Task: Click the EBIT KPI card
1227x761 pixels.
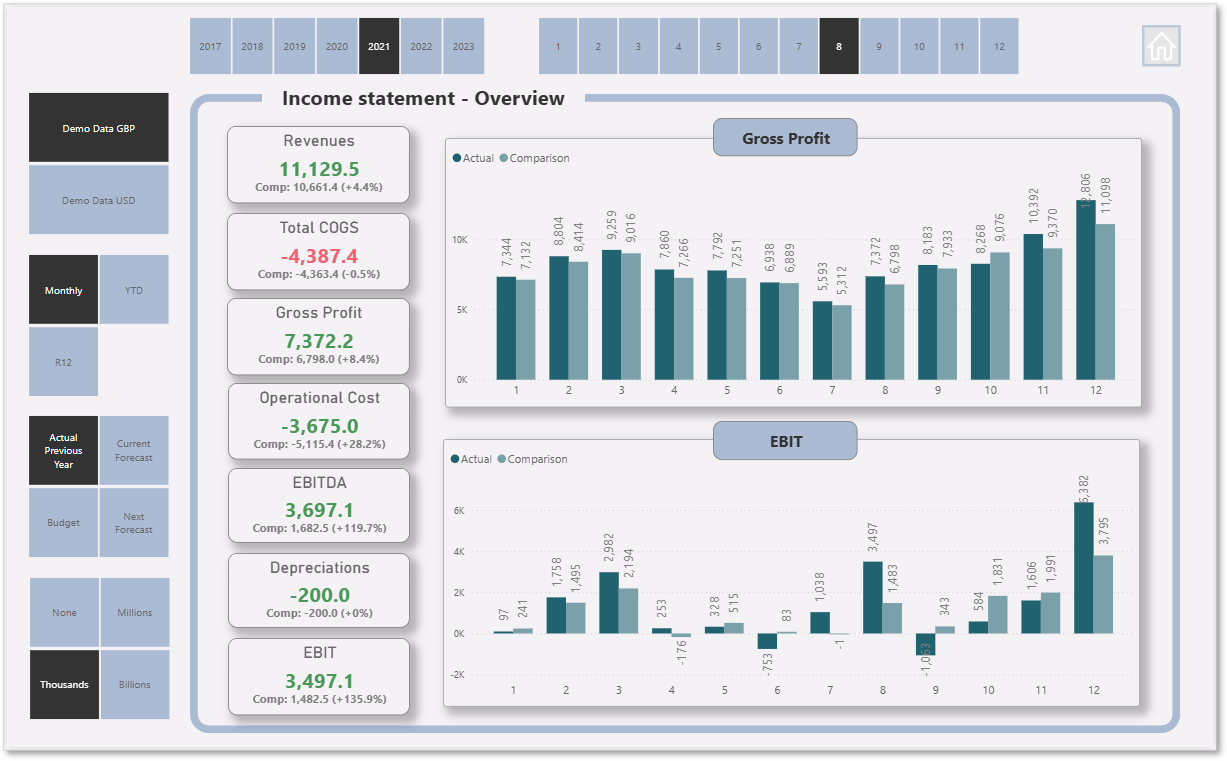Action: click(319, 676)
